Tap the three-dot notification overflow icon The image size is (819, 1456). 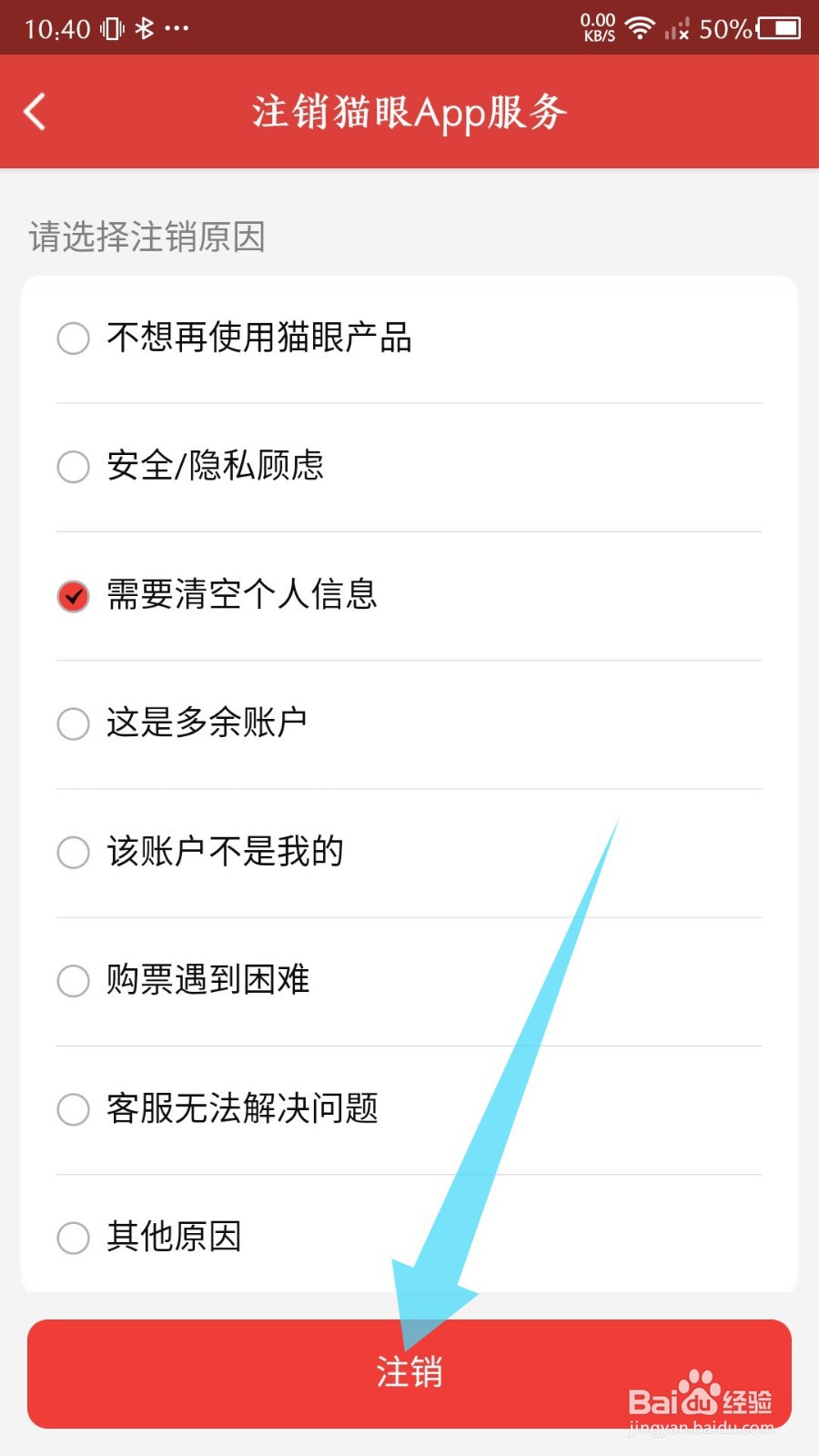(177, 28)
